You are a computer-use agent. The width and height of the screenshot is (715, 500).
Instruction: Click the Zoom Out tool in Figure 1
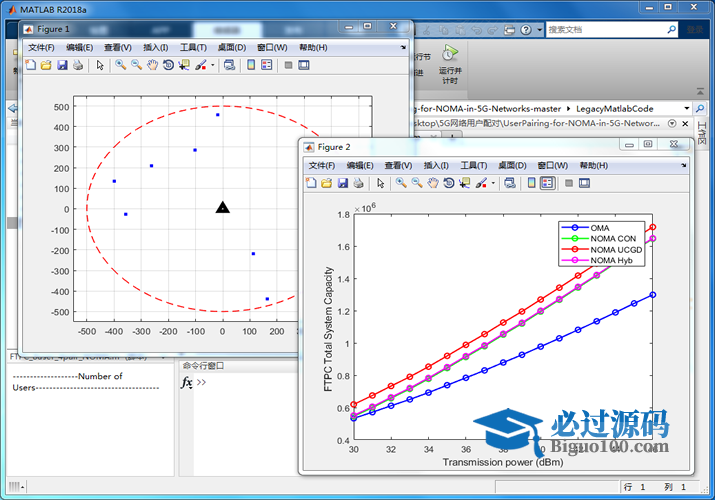pos(136,65)
